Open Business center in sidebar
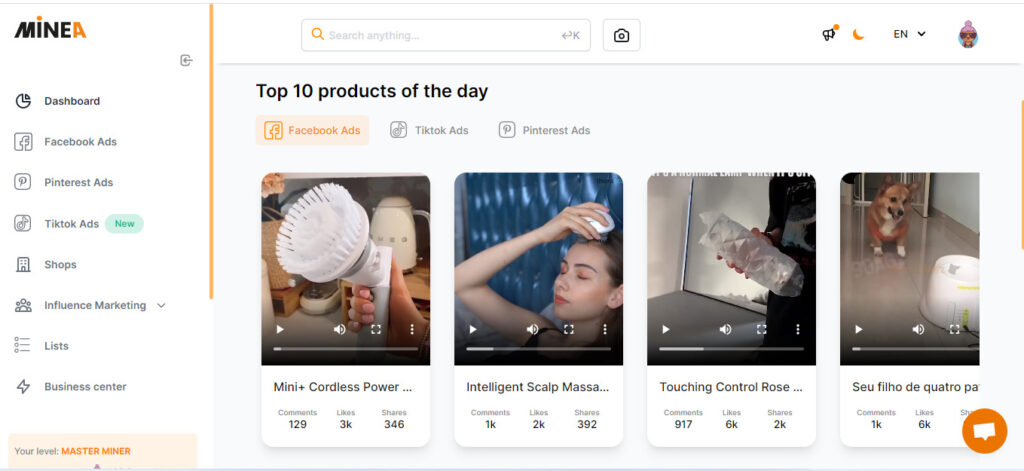The image size is (1024, 471). (x=85, y=387)
